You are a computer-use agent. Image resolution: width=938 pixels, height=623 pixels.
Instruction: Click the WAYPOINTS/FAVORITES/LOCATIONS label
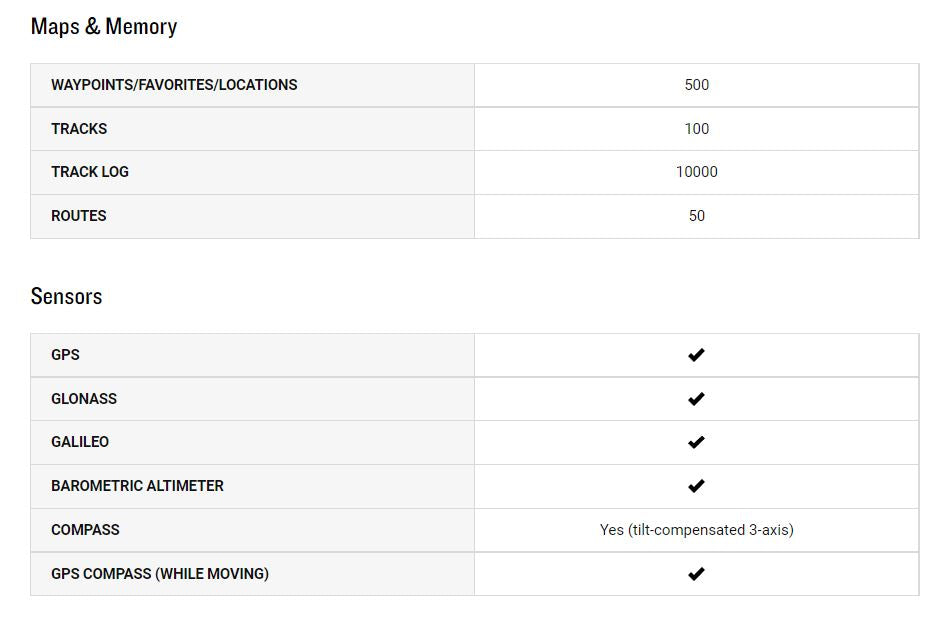174,85
